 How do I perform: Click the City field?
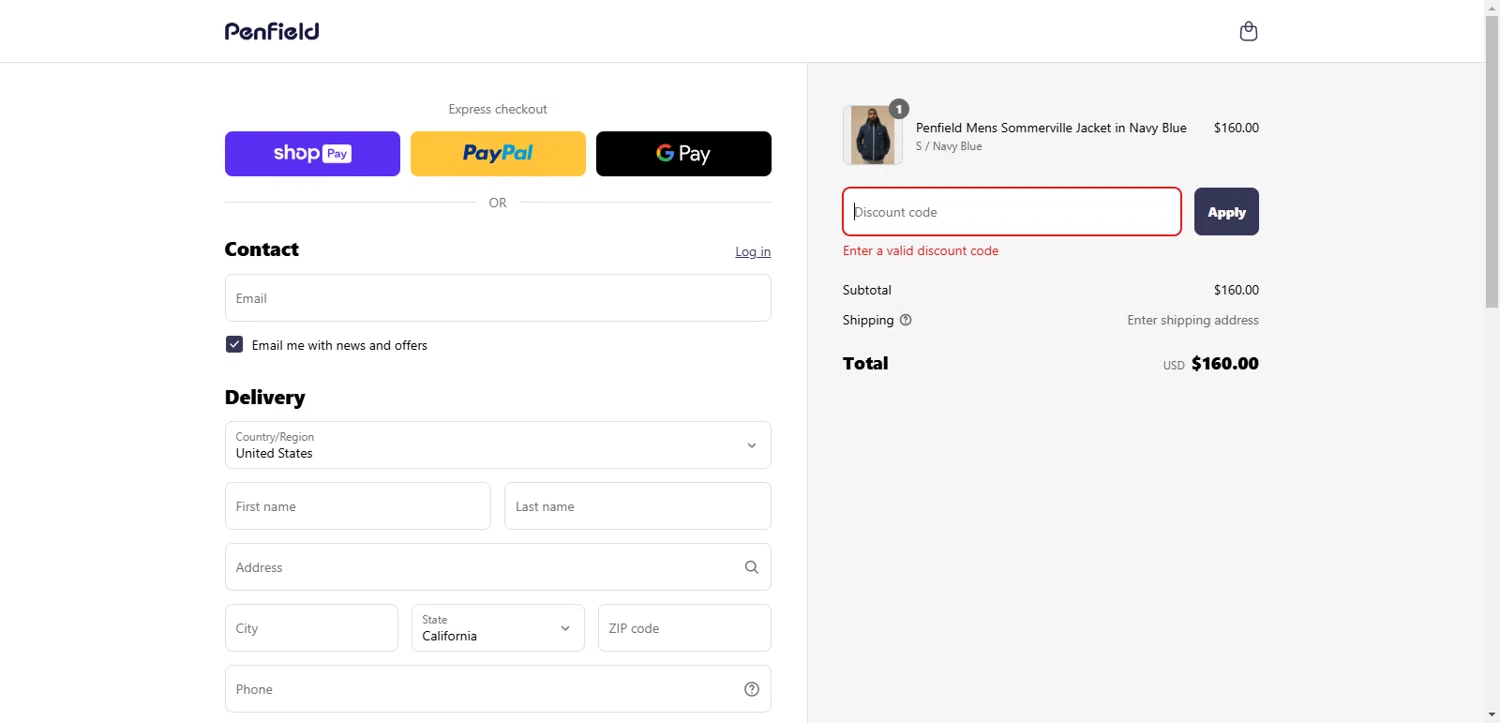(311, 628)
